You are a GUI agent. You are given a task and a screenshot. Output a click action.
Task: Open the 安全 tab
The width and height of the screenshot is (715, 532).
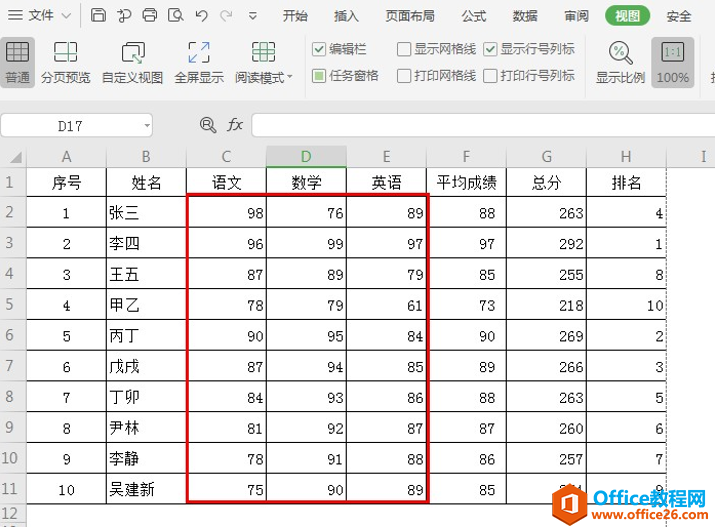click(679, 16)
